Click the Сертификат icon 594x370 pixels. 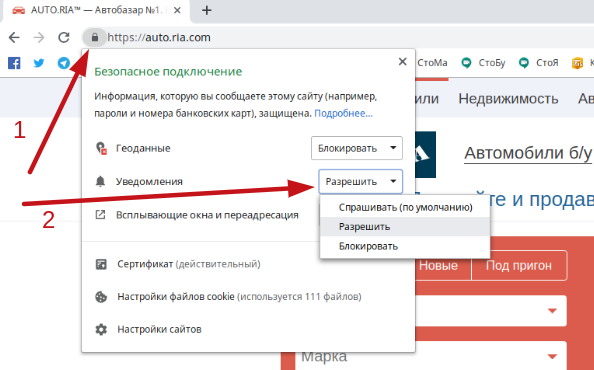point(101,264)
